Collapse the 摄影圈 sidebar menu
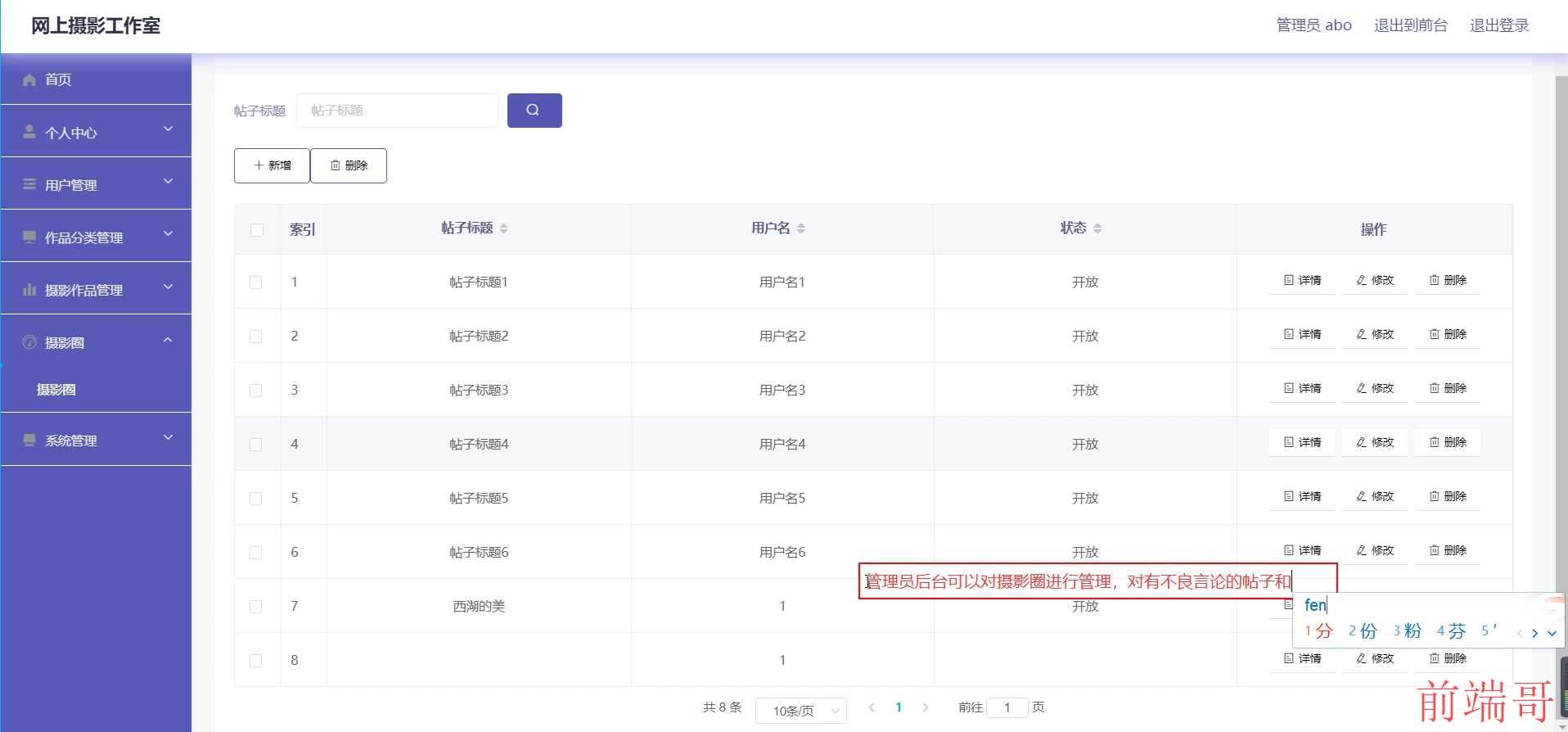This screenshot has height=732, width=1568. click(x=97, y=341)
